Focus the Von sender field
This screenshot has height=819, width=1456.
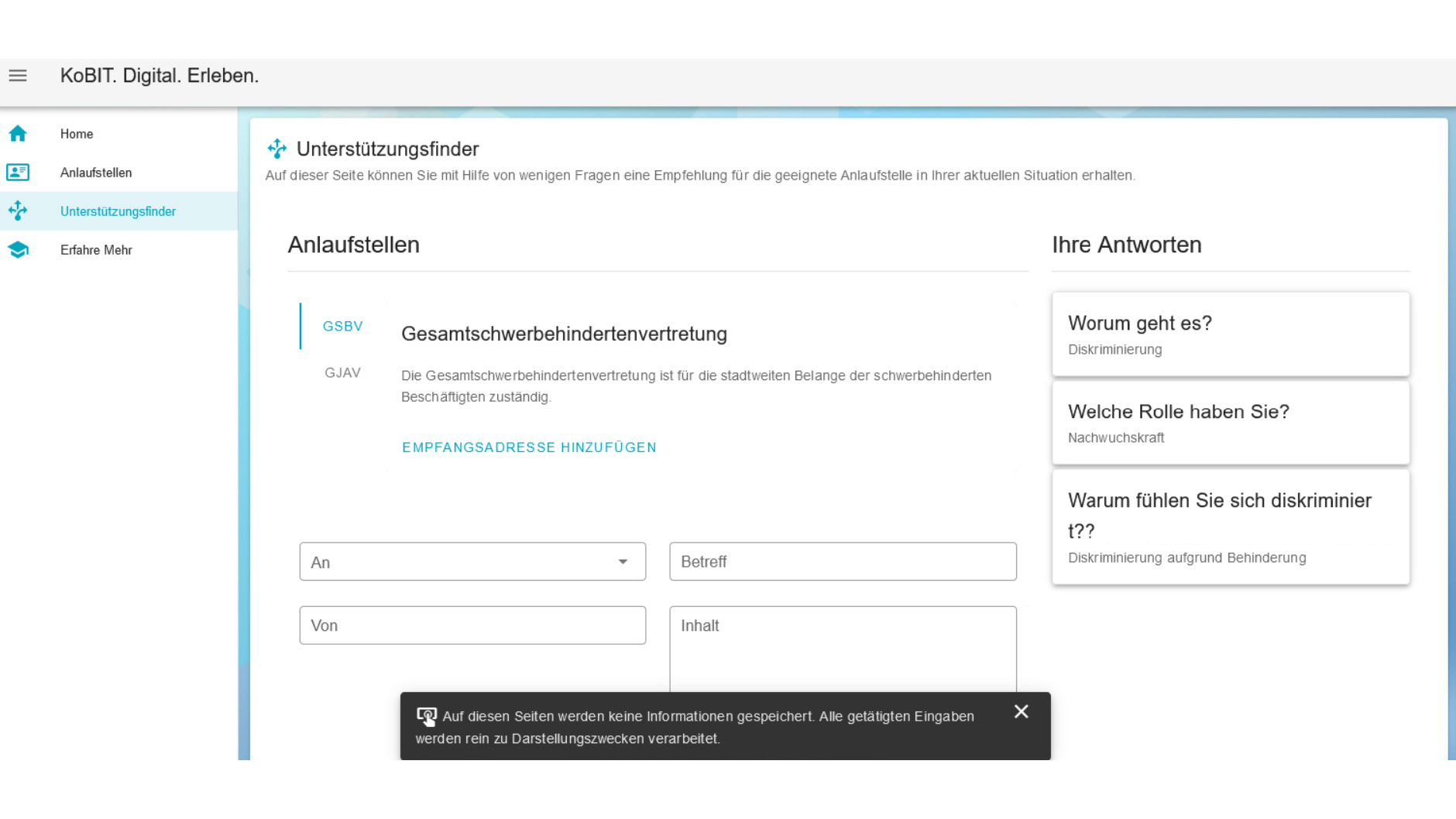point(472,625)
